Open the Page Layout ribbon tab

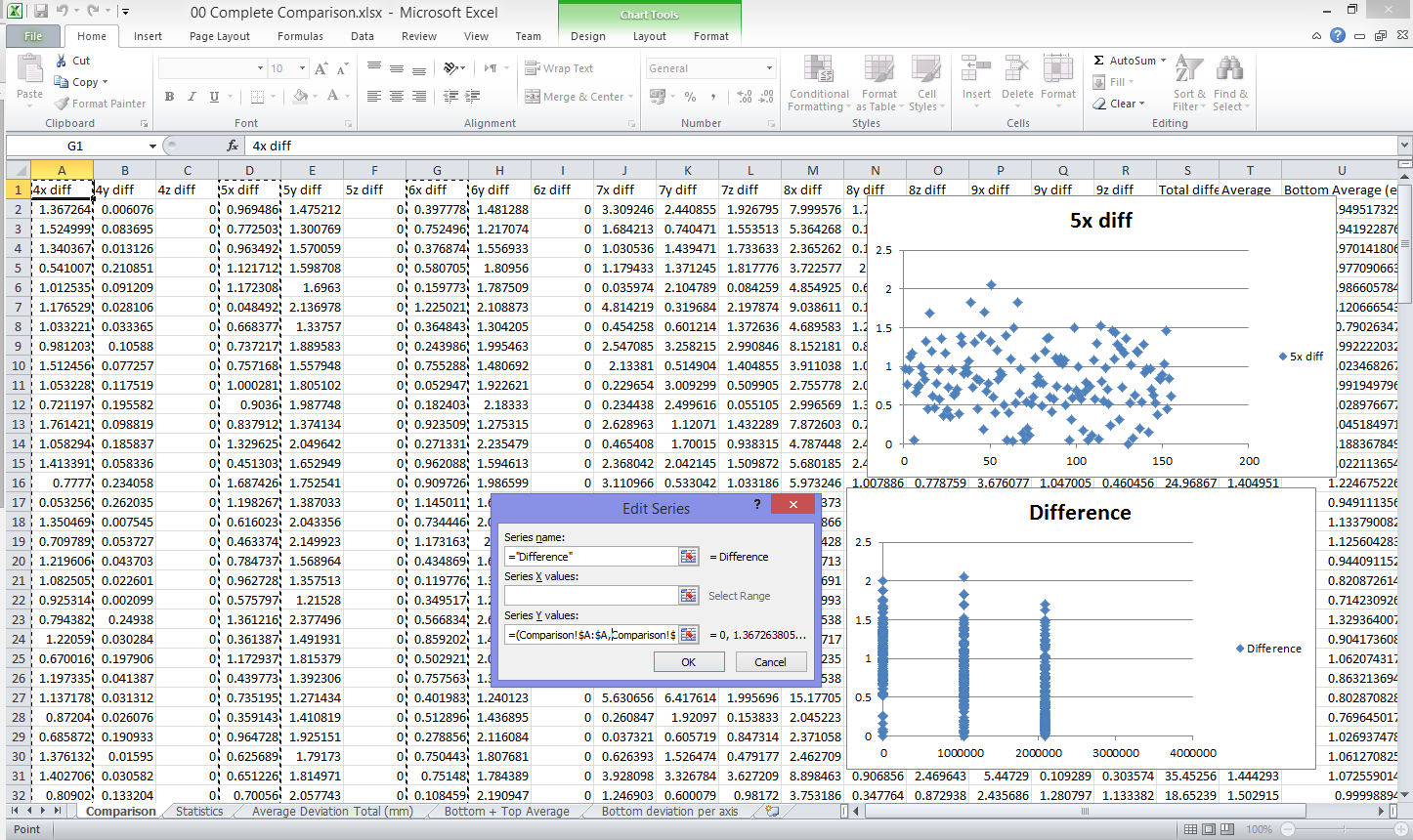[220, 36]
